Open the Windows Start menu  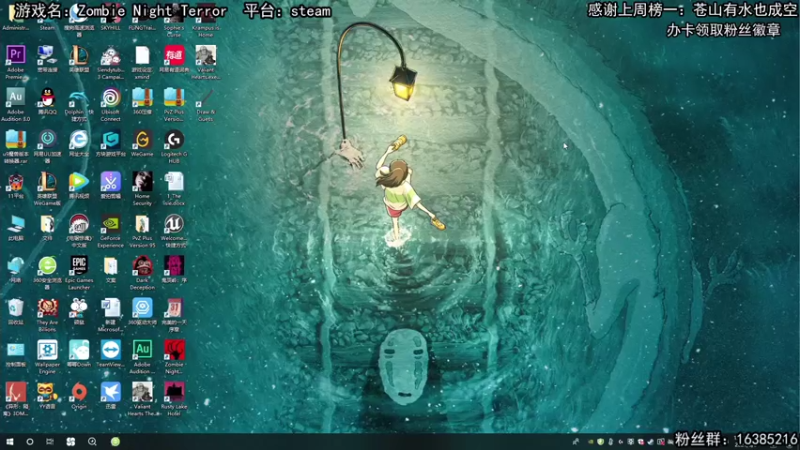click(x=10, y=442)
